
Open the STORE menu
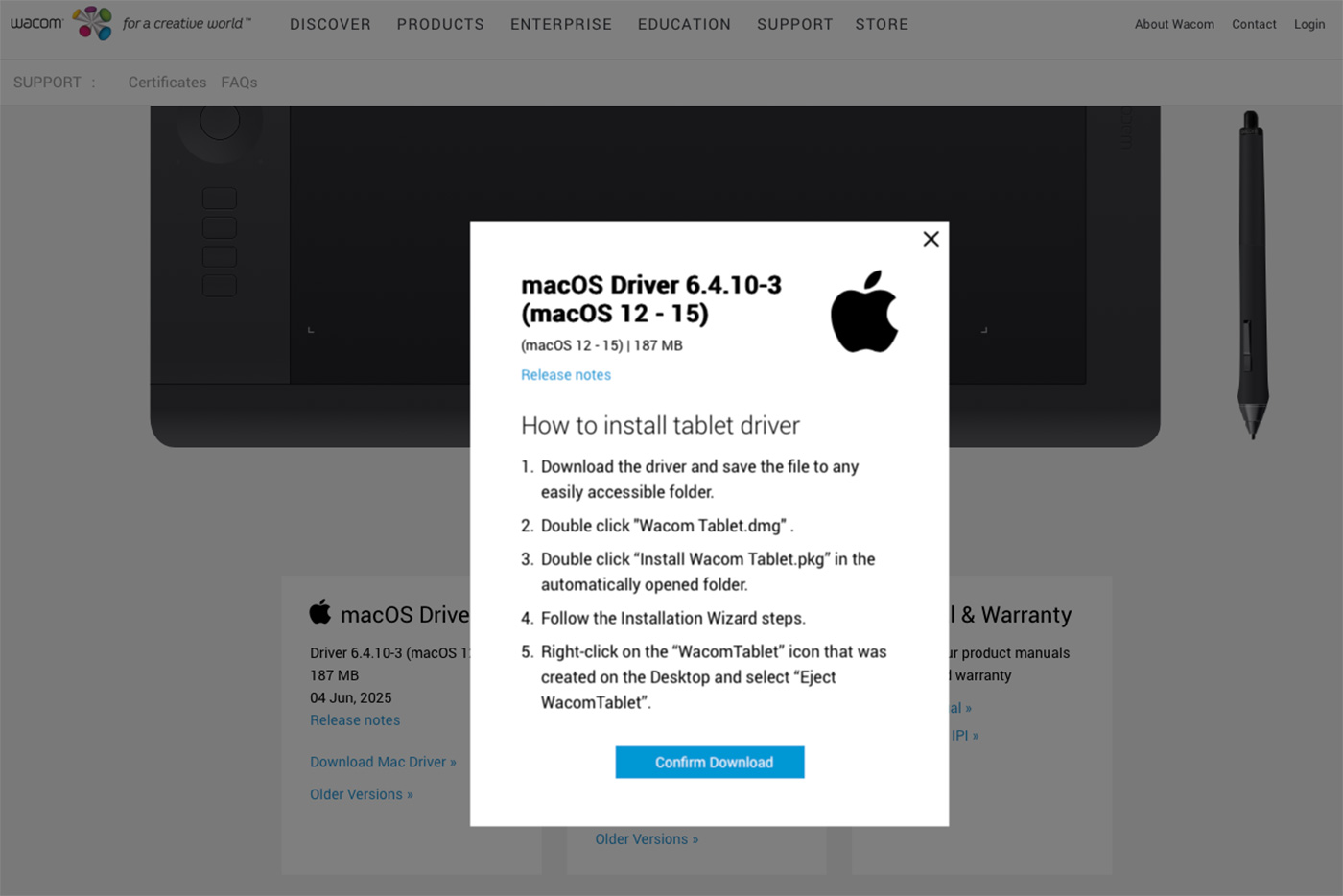point(882,24)
